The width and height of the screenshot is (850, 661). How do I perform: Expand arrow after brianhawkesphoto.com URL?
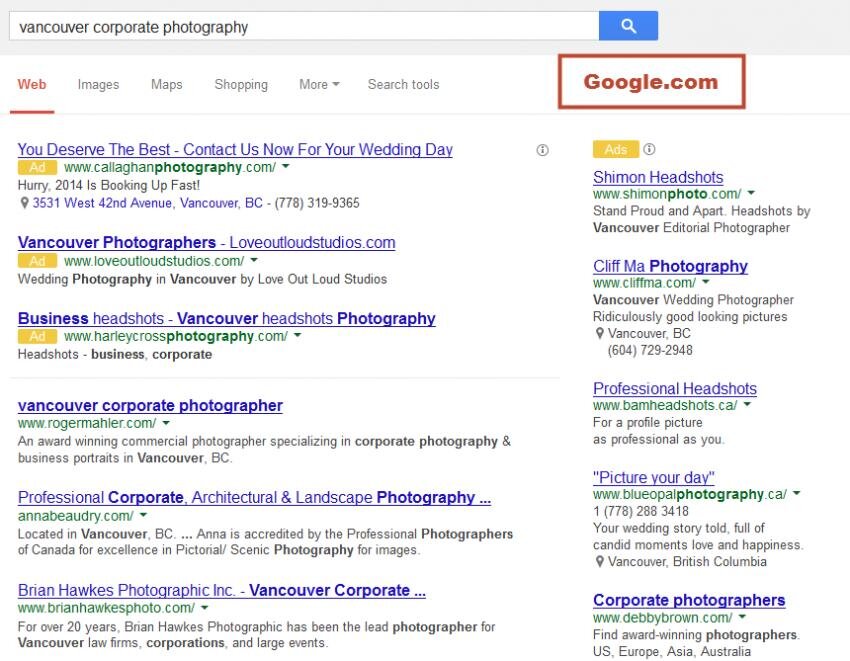[204, 607]
